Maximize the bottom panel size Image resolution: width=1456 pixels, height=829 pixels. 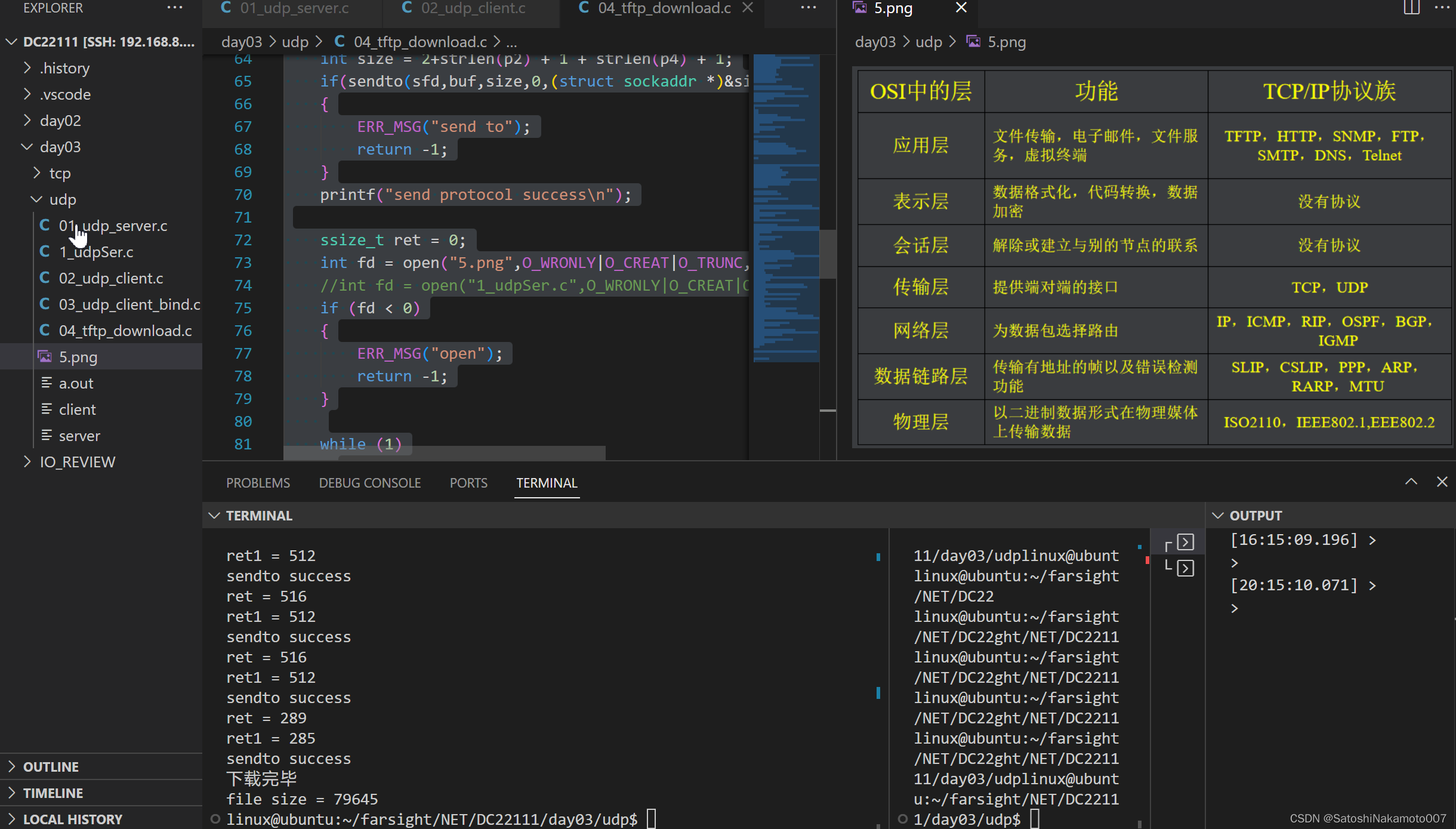pyautogui.click(x=1411, y=482)
